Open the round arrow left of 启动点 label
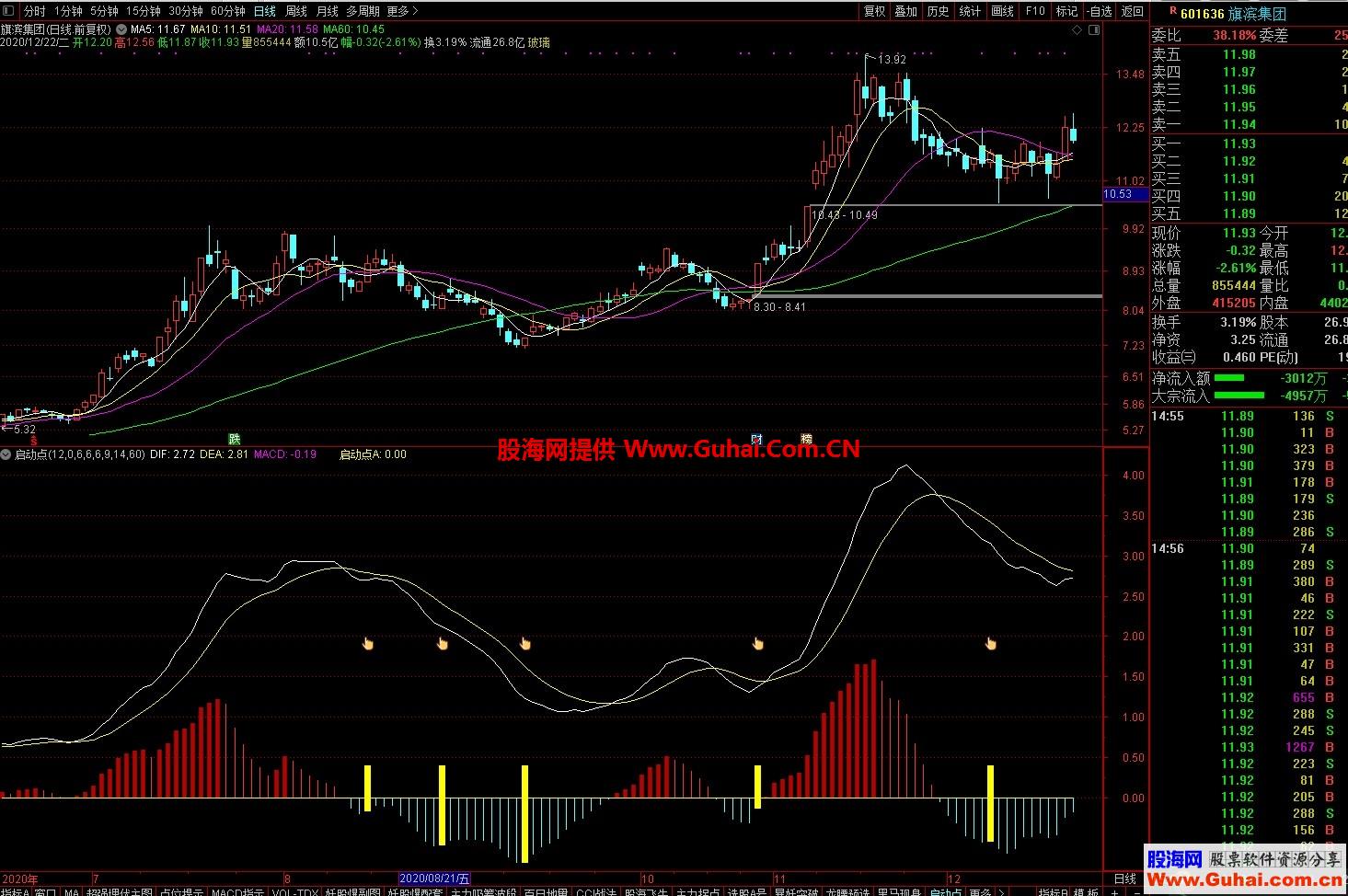The width and height of the screenshot is (1348, 896). click(6, 454)
